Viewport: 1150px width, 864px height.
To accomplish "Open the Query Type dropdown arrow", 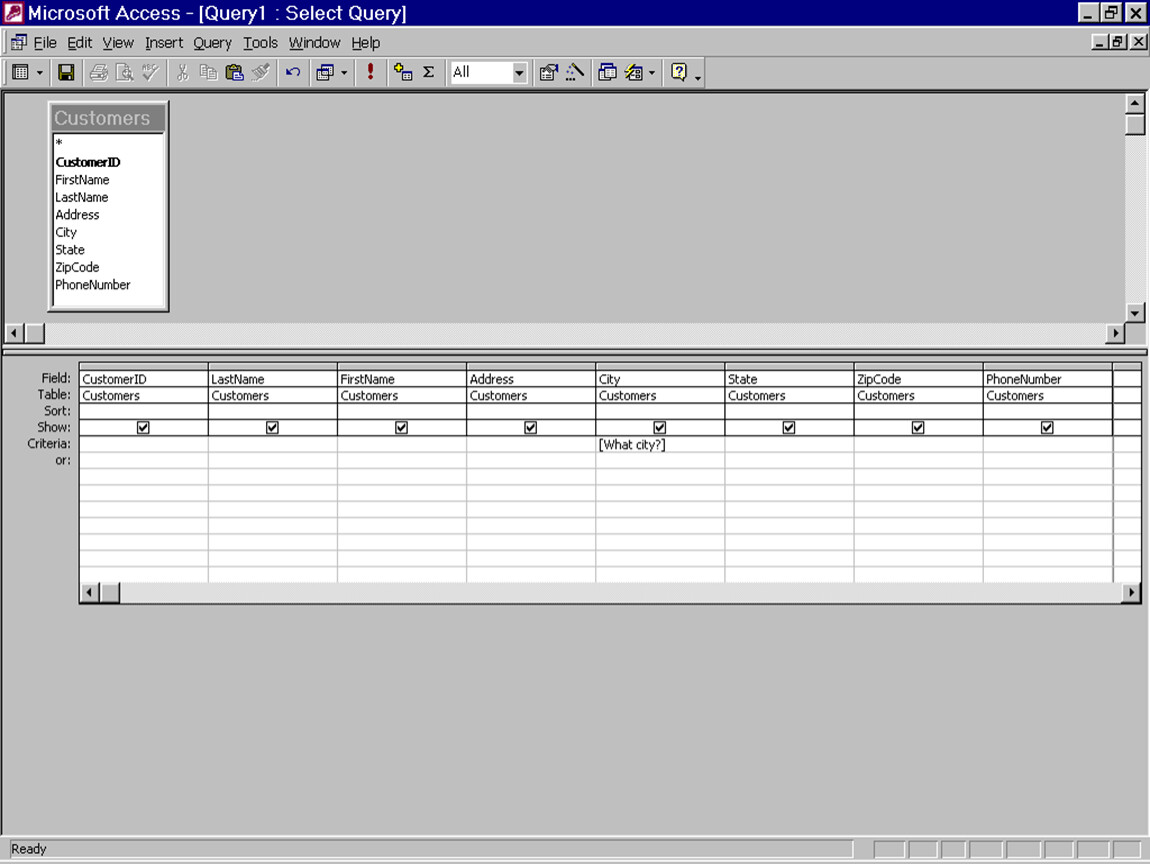I will (x=344, y=73).
